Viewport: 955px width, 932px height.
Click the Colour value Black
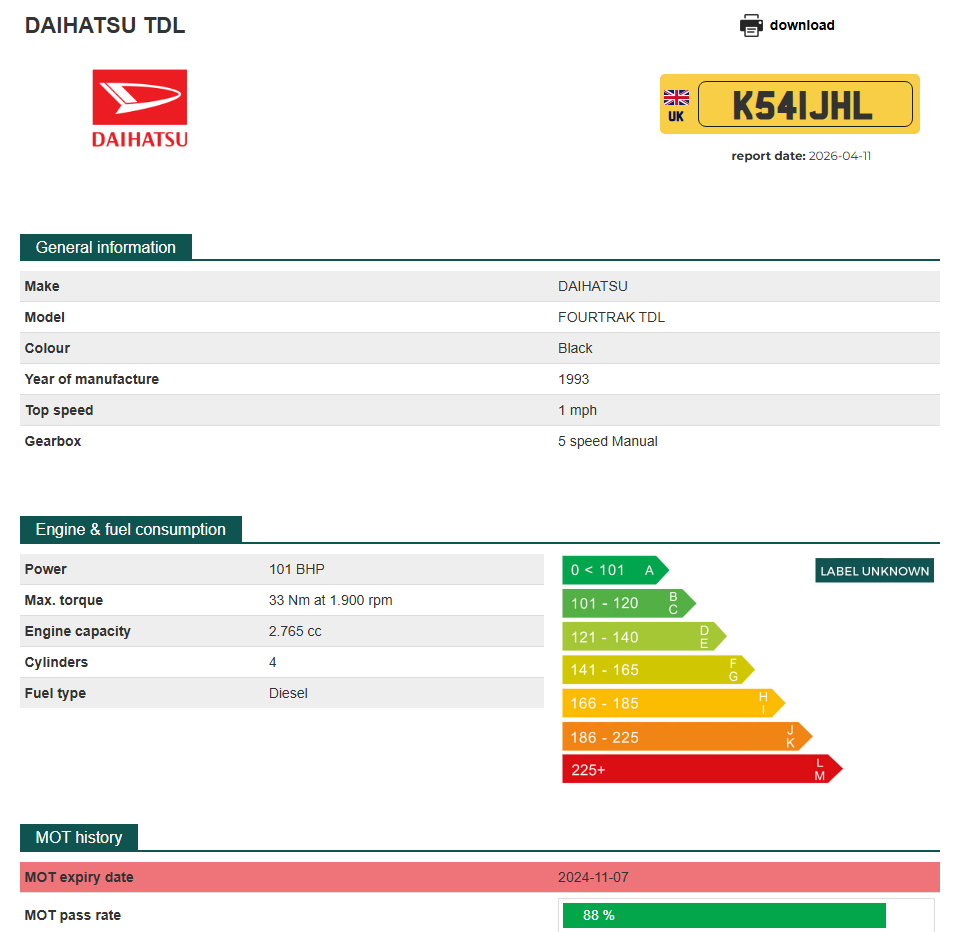click(x=575, y=348)
